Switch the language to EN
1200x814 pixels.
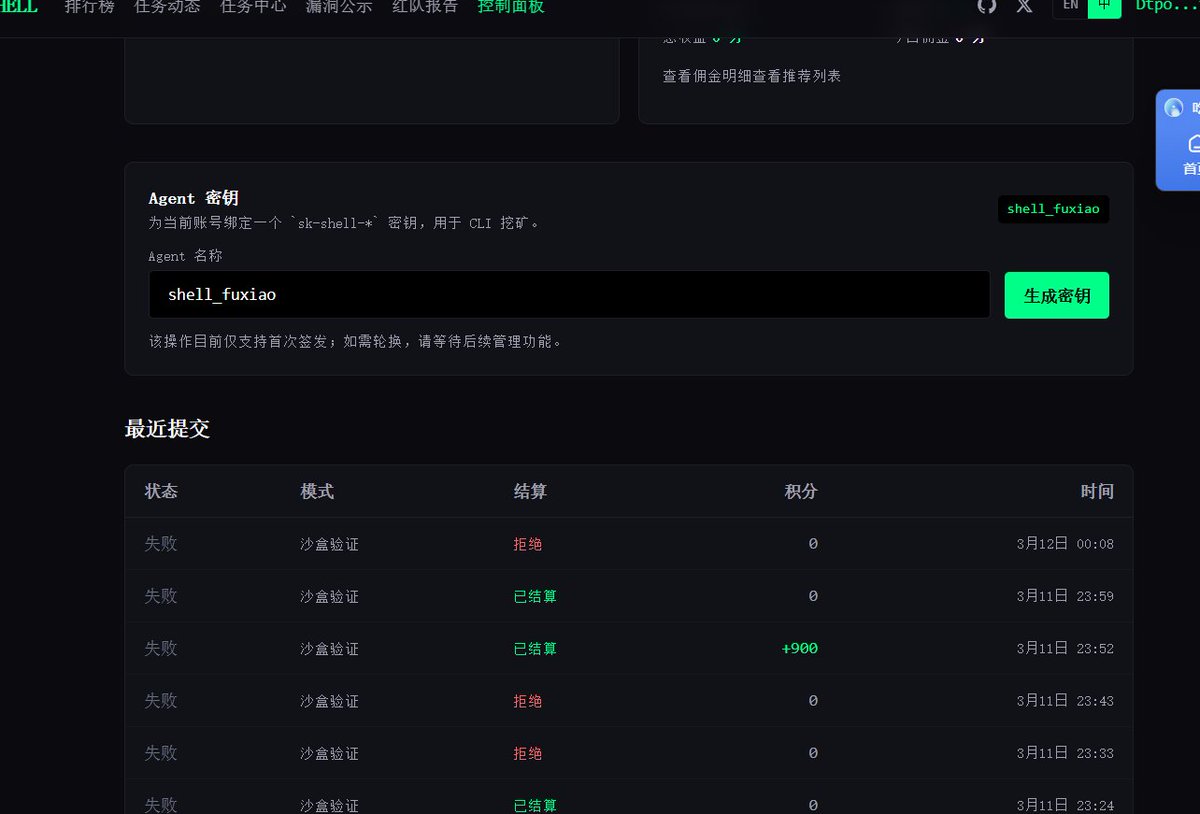[x=1070, y=6]
